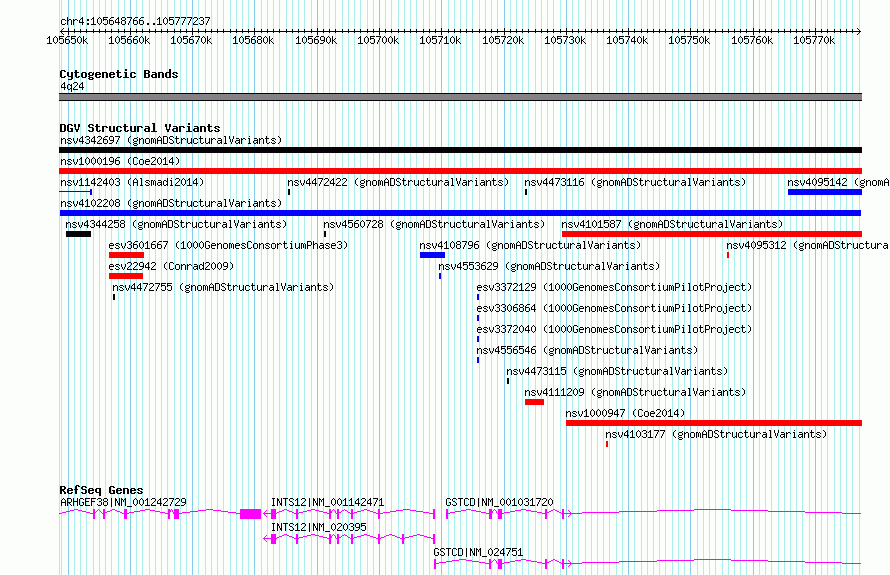Open INTS12|NM_020395 gene label
This screenshot has width=890, height=575.
click(318, 527)
